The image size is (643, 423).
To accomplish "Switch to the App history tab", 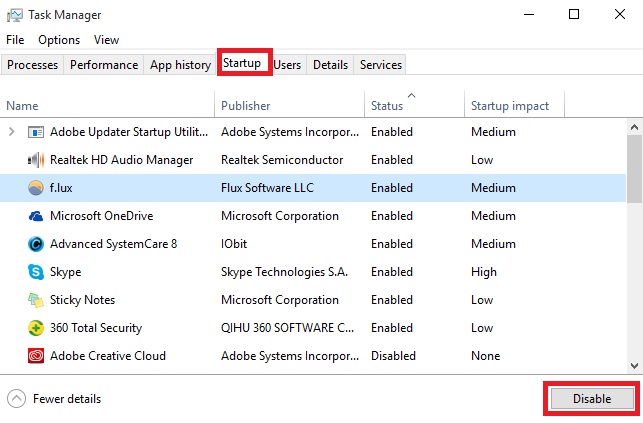I will (x=180, y=65).
